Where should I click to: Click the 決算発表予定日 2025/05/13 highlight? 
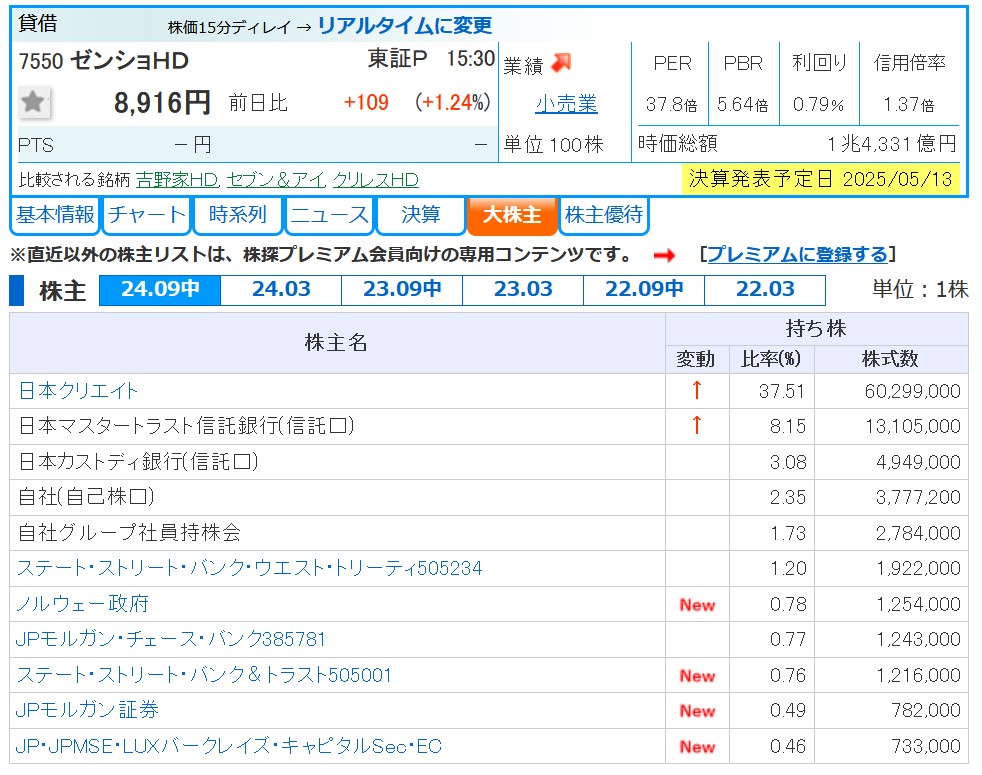tap(820, 179)
